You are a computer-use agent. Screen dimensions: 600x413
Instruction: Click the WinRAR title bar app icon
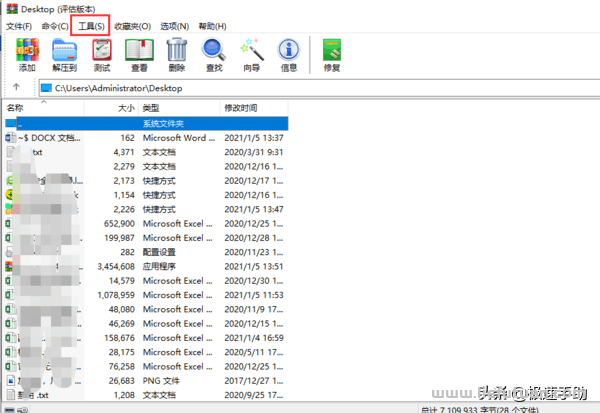click(x=12, y=8)
